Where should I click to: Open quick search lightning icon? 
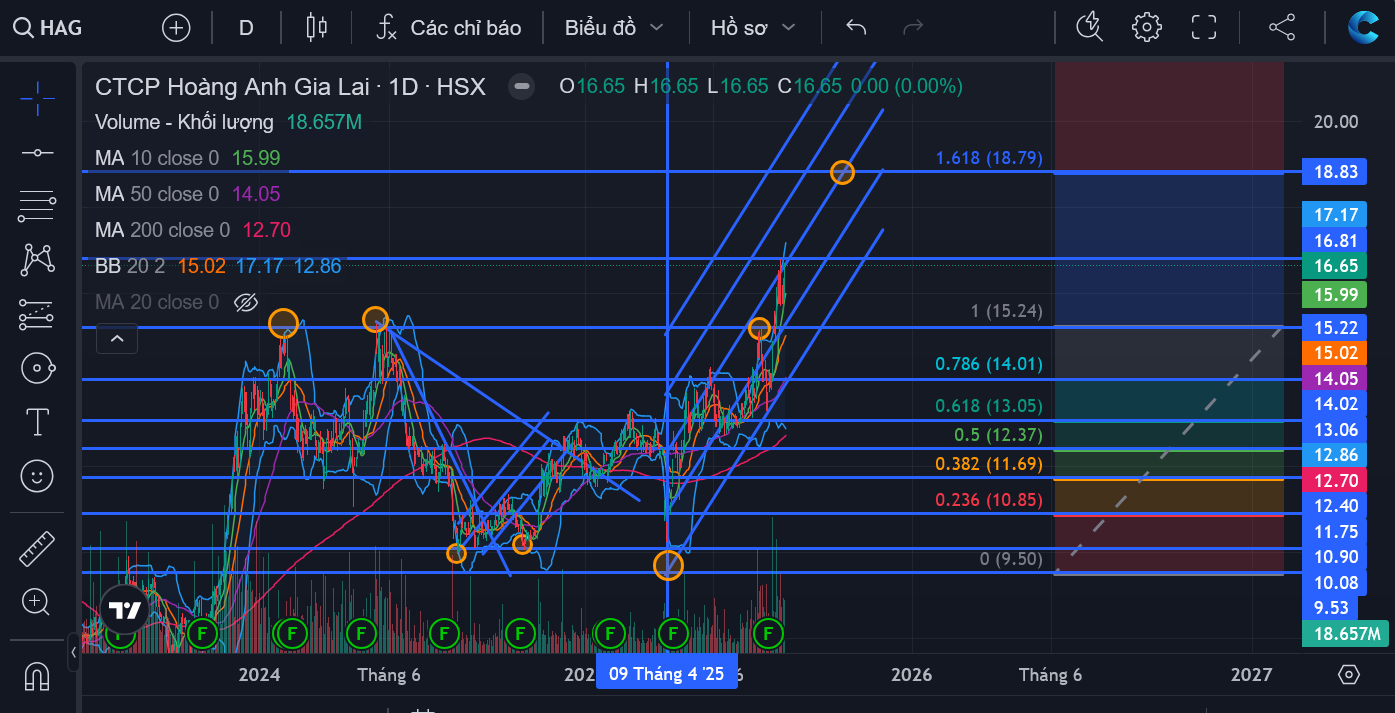tap(1089, 28)
